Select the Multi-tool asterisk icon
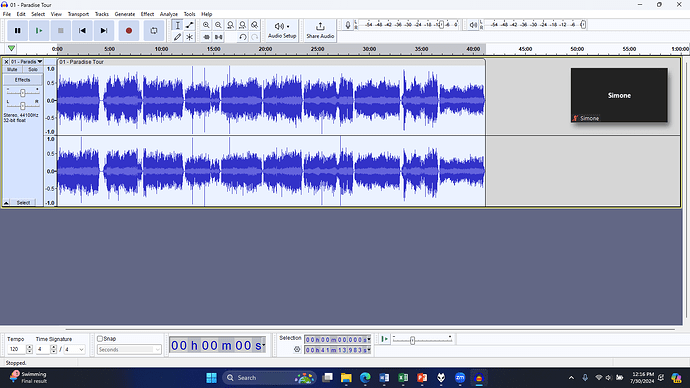690x388 pixels. click(x=190, y=37)
